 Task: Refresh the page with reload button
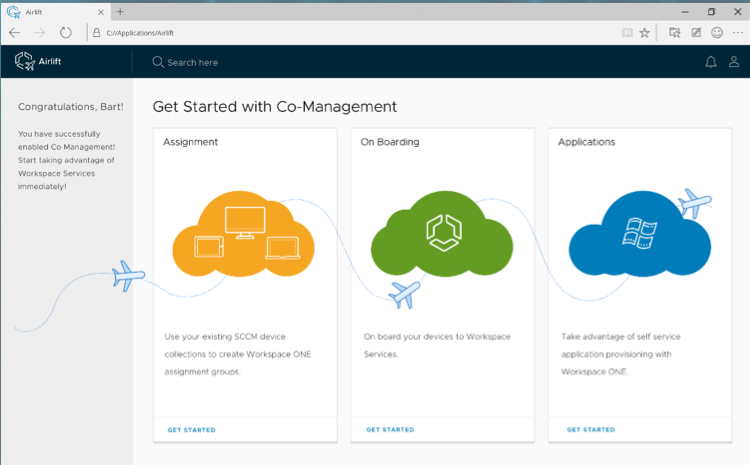coord(66,32)
